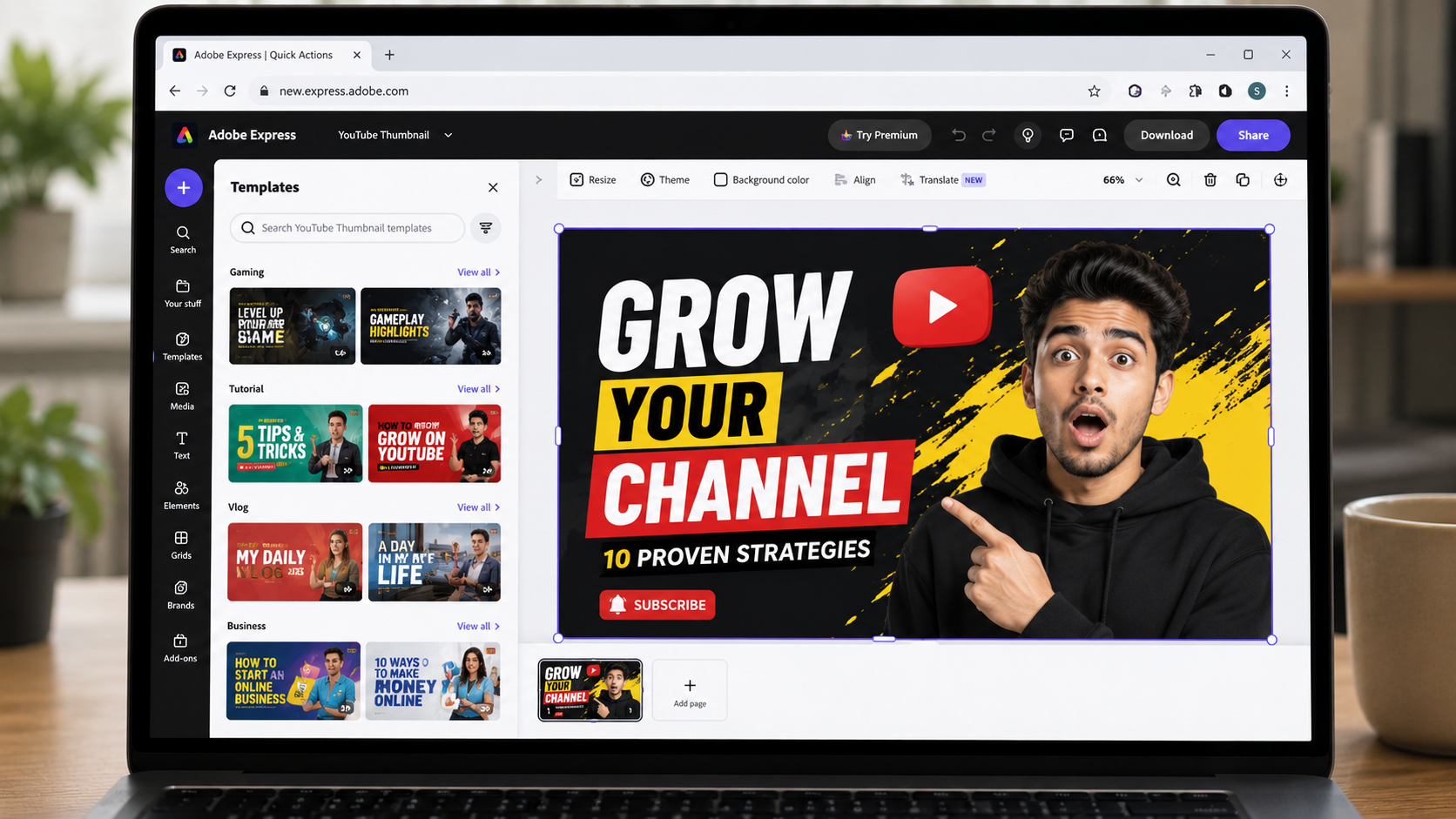Screen dimensions: 1456x819
Task: Open the Chrome profile avatar
Action: point(1257,91)
